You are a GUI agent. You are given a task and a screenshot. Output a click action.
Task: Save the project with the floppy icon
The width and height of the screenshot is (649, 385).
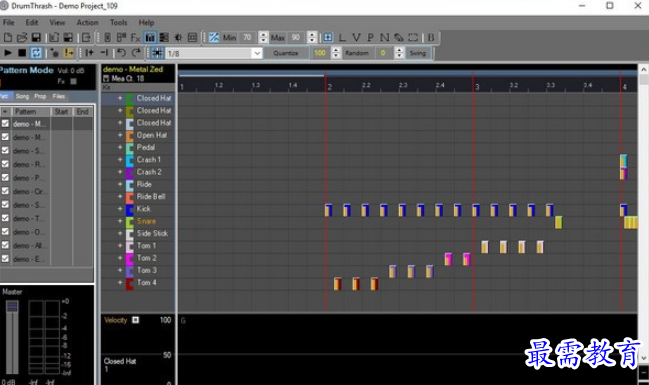(36, 38)
